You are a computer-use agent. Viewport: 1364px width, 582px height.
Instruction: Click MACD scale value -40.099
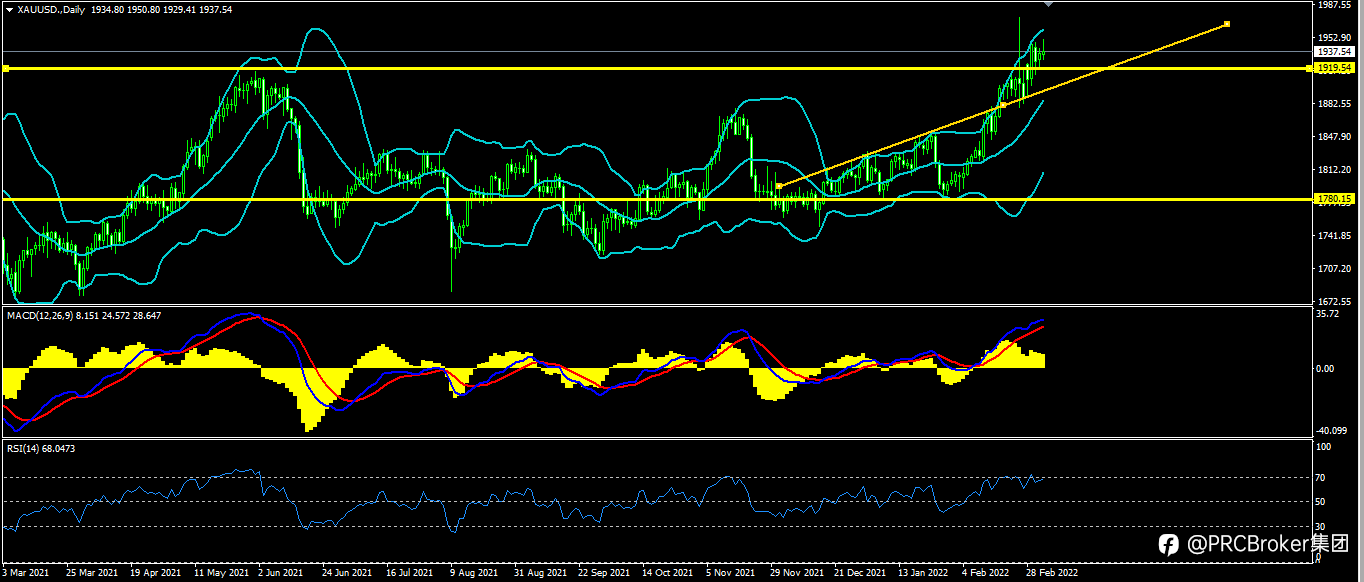tap(1331, 431)
